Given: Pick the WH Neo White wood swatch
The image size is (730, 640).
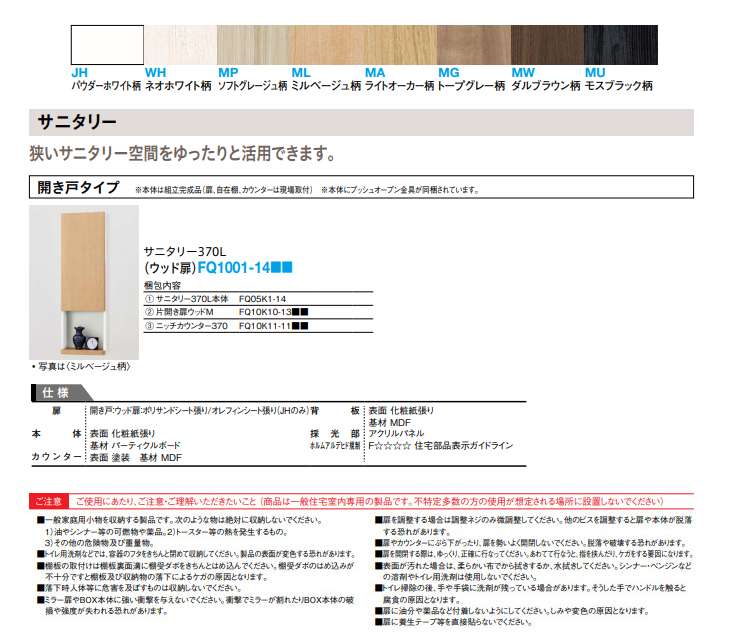Looking at the screenshot, I should click(x=180, y=45).
